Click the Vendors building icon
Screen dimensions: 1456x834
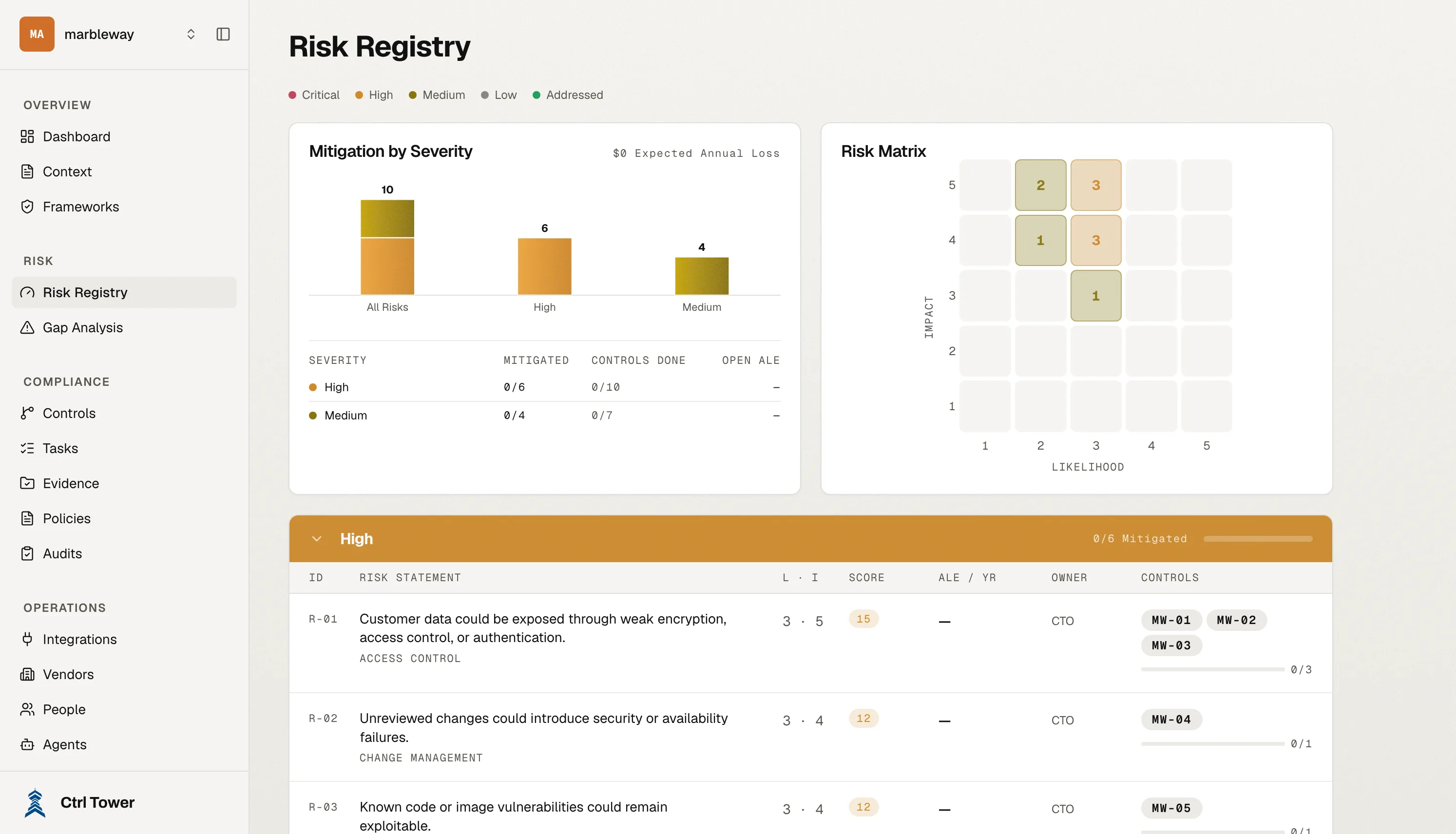pos(27,674)
